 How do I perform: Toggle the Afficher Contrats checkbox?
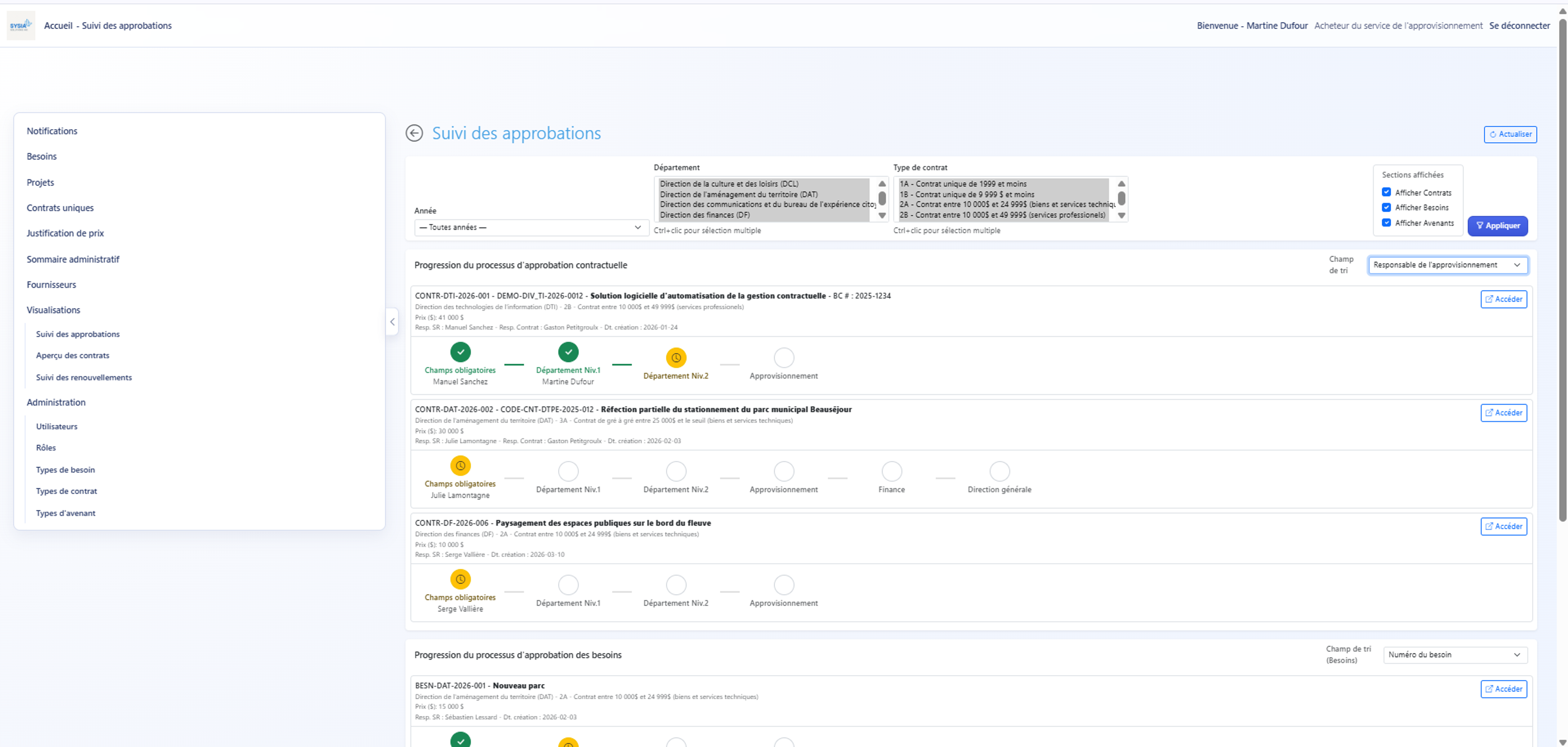pyautogui.click(x=1386, y=192)
